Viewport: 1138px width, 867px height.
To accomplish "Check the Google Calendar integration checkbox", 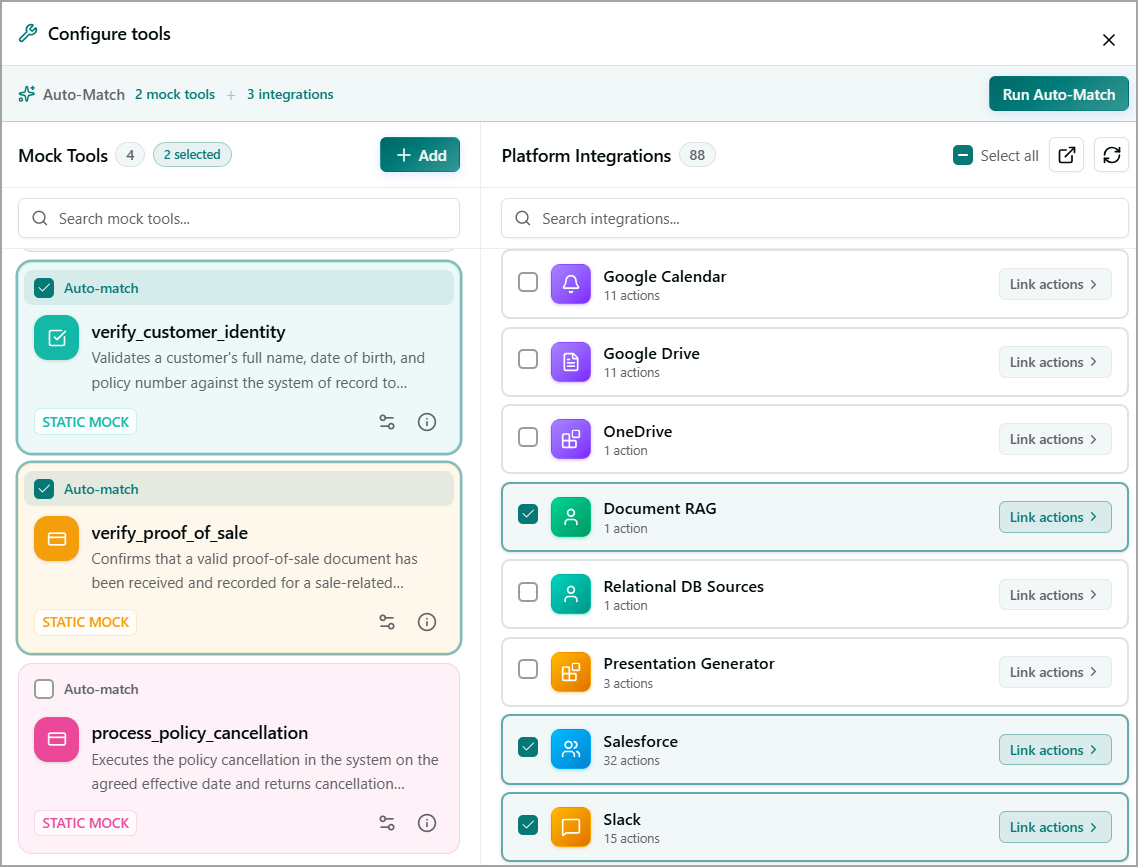I will pyautogui.click(x=528, y=282).
